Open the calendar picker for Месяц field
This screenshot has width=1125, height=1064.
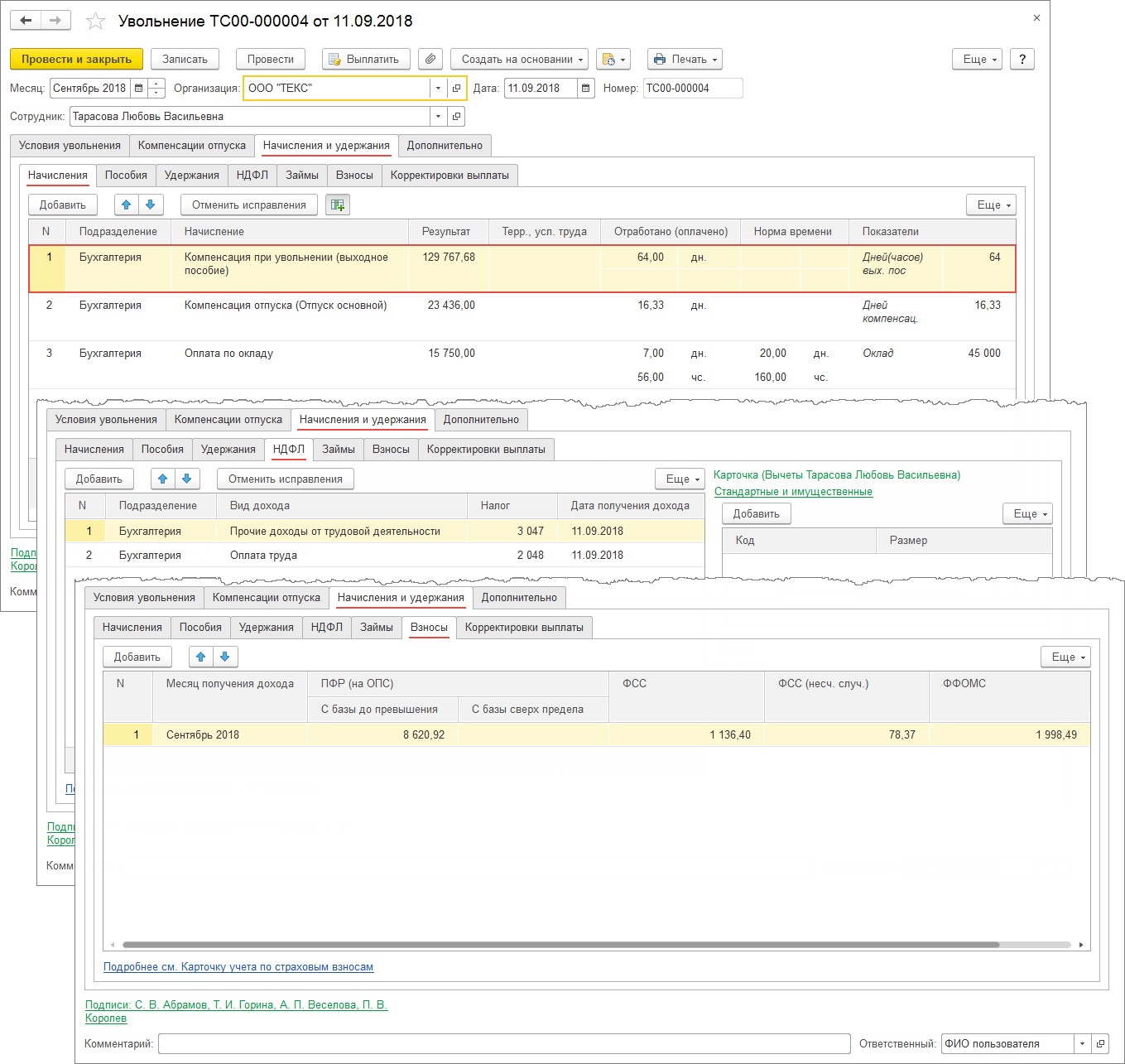[138, 88]
